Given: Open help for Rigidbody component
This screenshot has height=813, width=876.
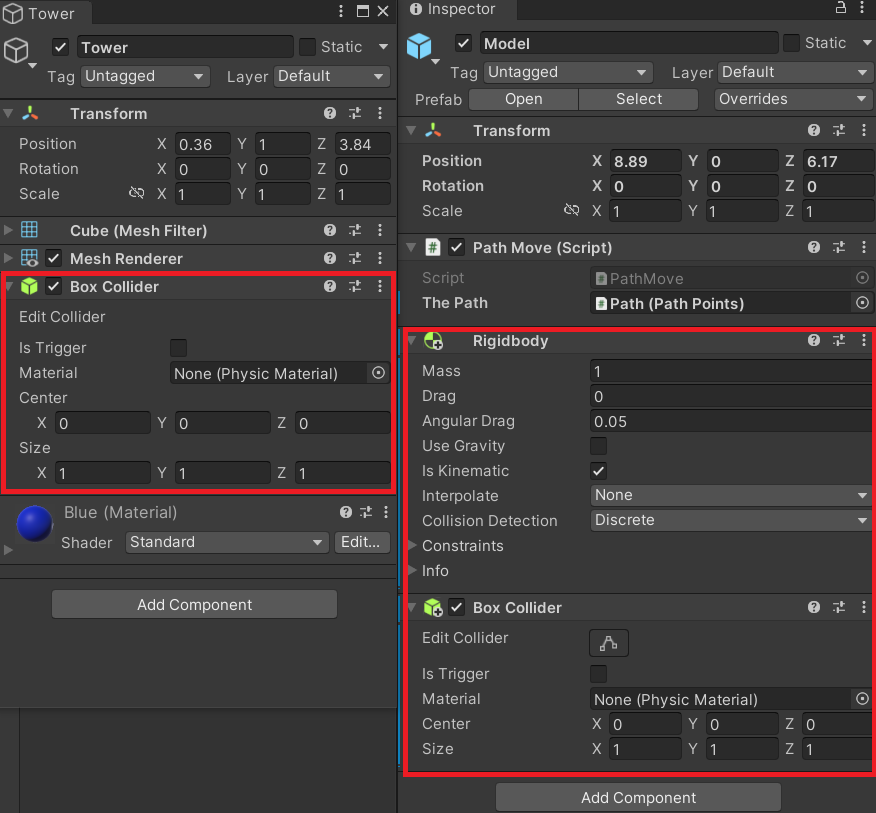Looking at the screenshot, I should [813, 340].
